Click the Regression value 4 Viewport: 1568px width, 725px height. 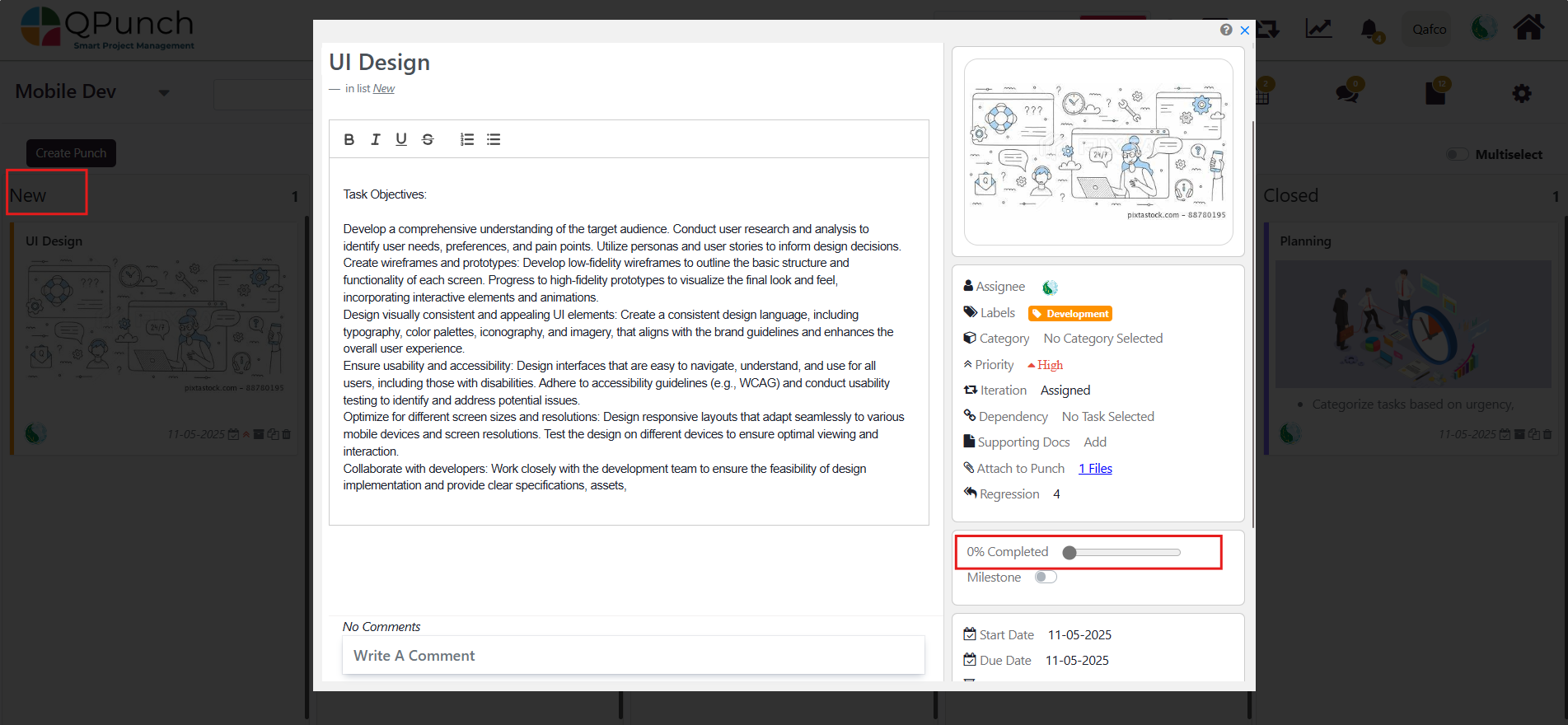tap(1056, 494)
